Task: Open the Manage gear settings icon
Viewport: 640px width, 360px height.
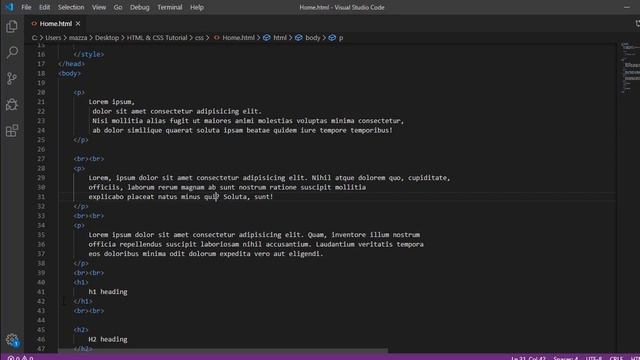Action: [12, 340]
